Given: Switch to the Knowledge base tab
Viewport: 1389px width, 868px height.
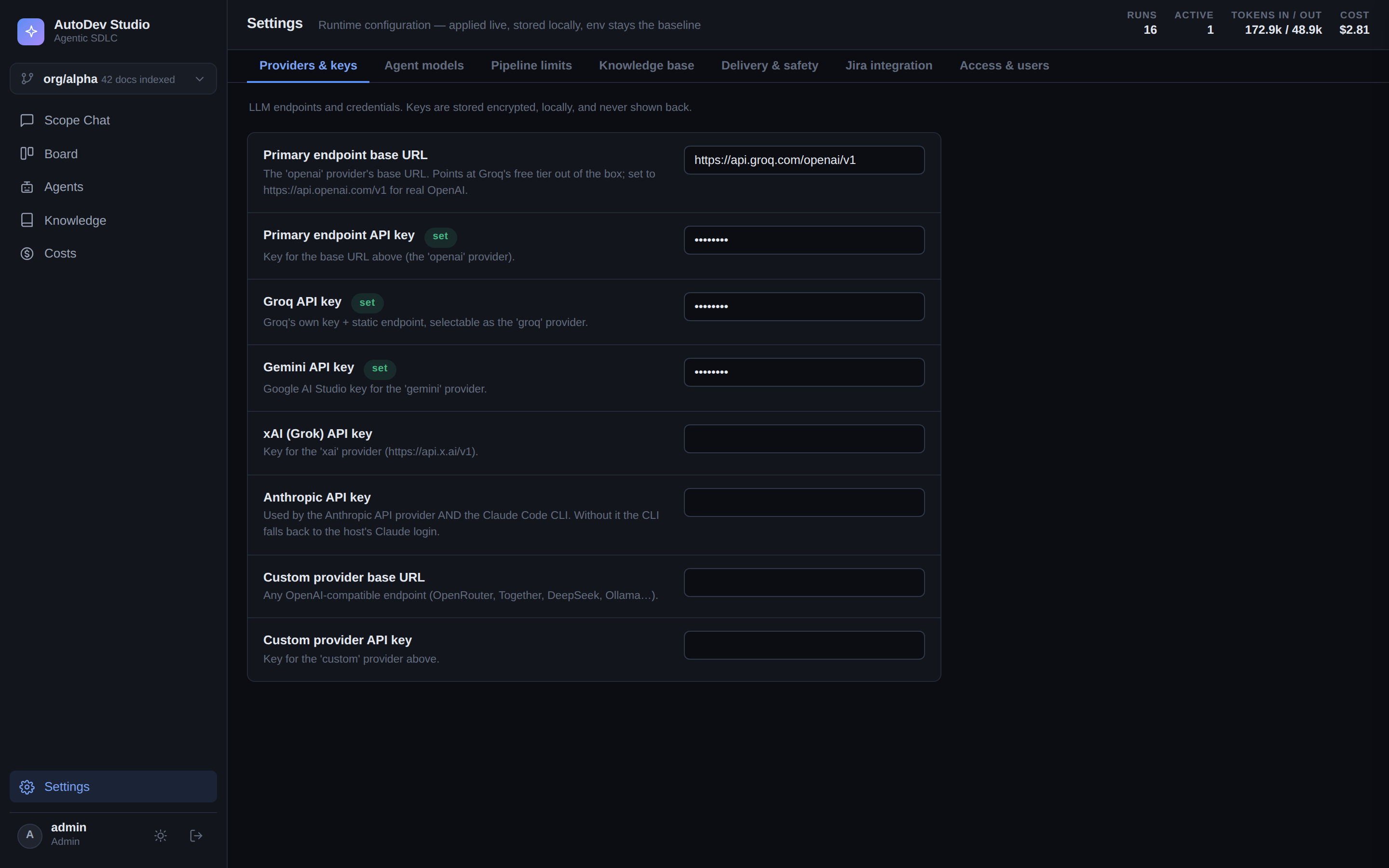Looking at the screenshot, I should click(647, 66).
